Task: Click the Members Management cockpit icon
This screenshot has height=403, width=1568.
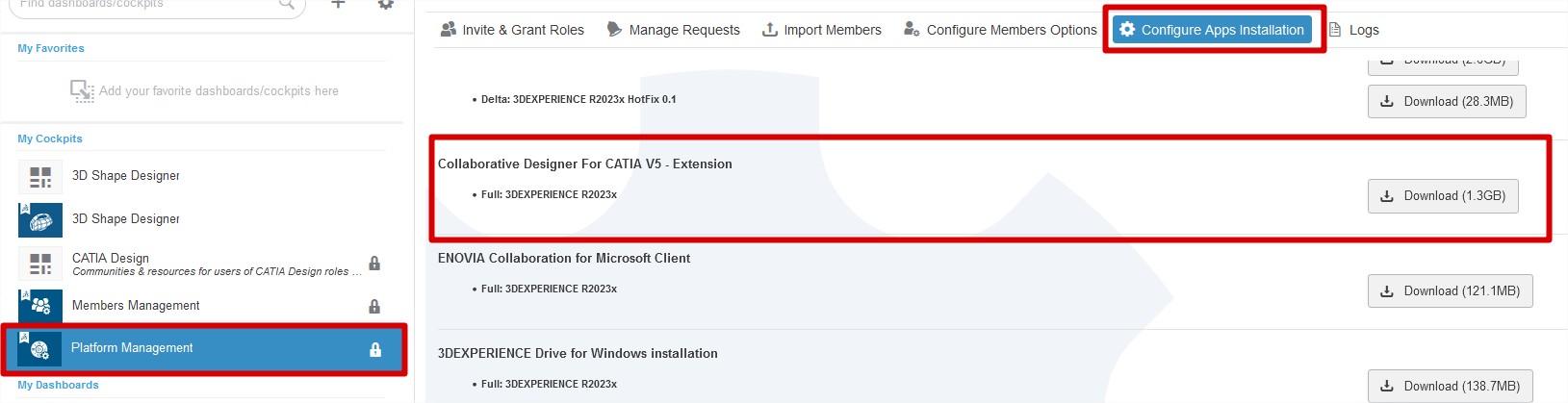Action: click(x=40, y=306)
